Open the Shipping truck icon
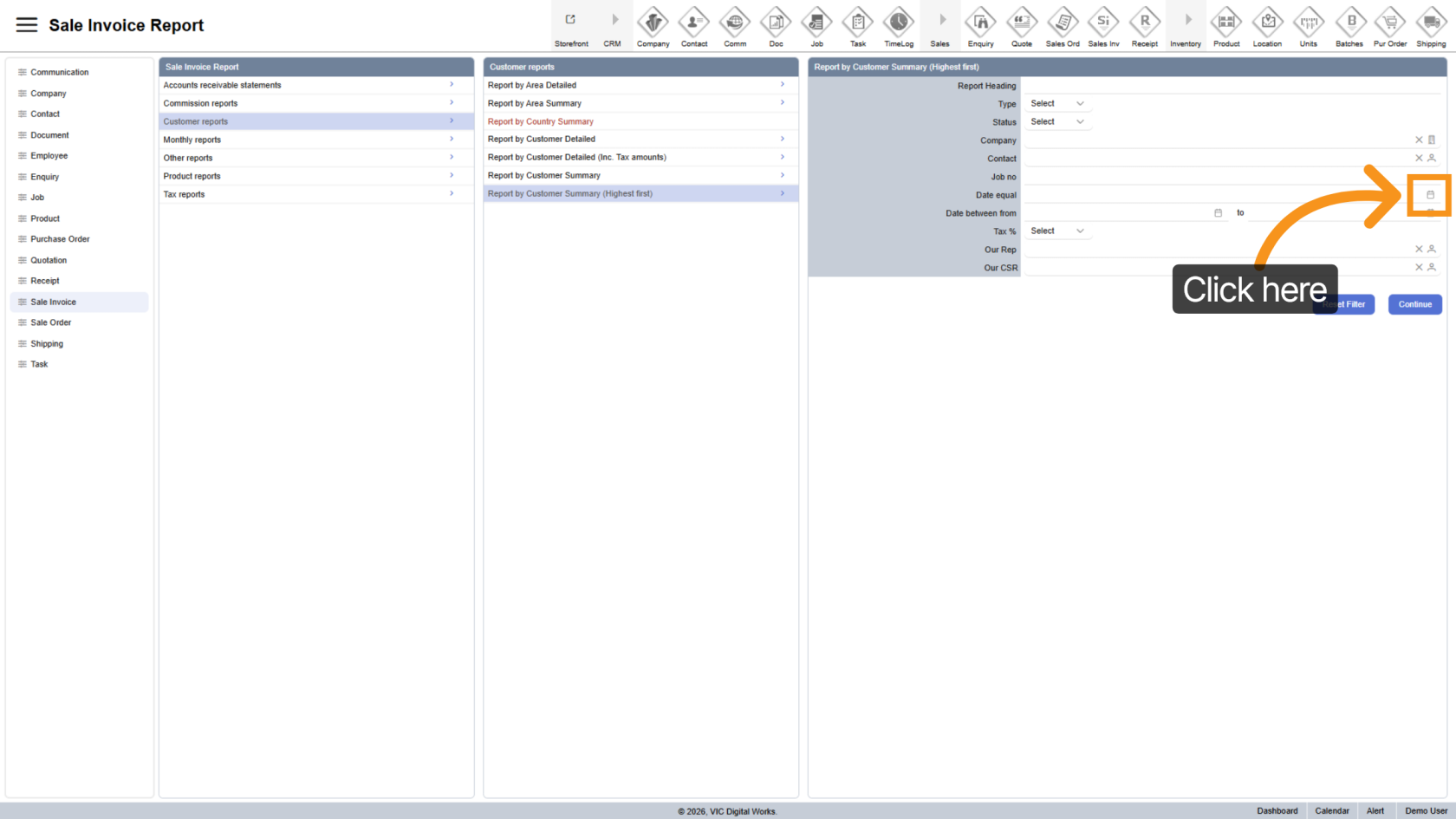The width and height of the screenshot is (1456, 819). point(1431,22)
